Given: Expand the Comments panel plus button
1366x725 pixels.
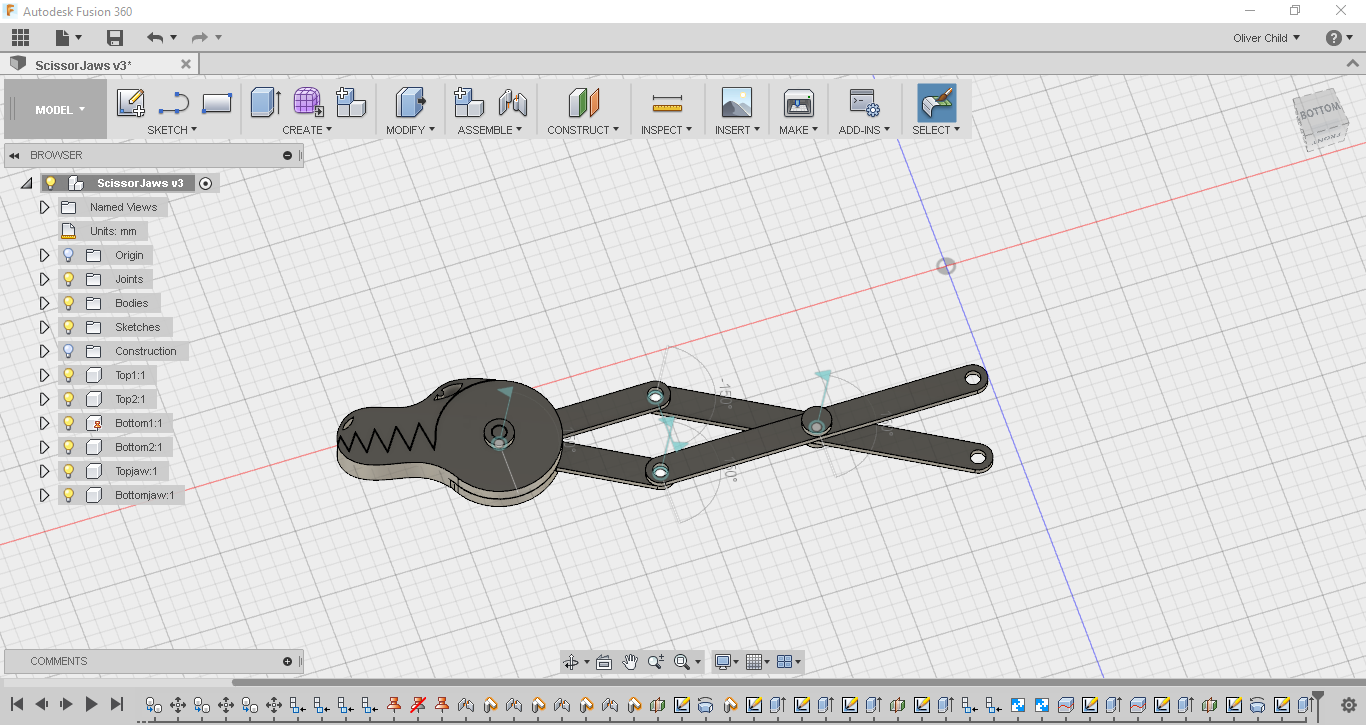Looking at the screenshot, I should [288, 661].
